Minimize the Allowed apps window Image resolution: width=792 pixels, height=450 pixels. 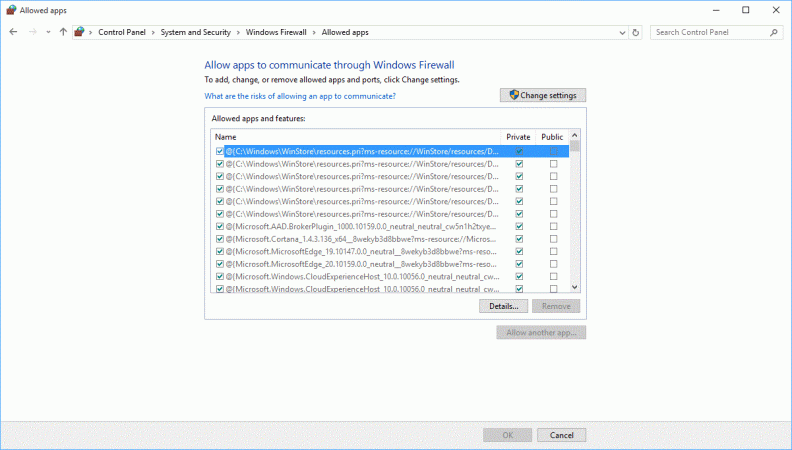pyautogui.click(x=716, y=10)
